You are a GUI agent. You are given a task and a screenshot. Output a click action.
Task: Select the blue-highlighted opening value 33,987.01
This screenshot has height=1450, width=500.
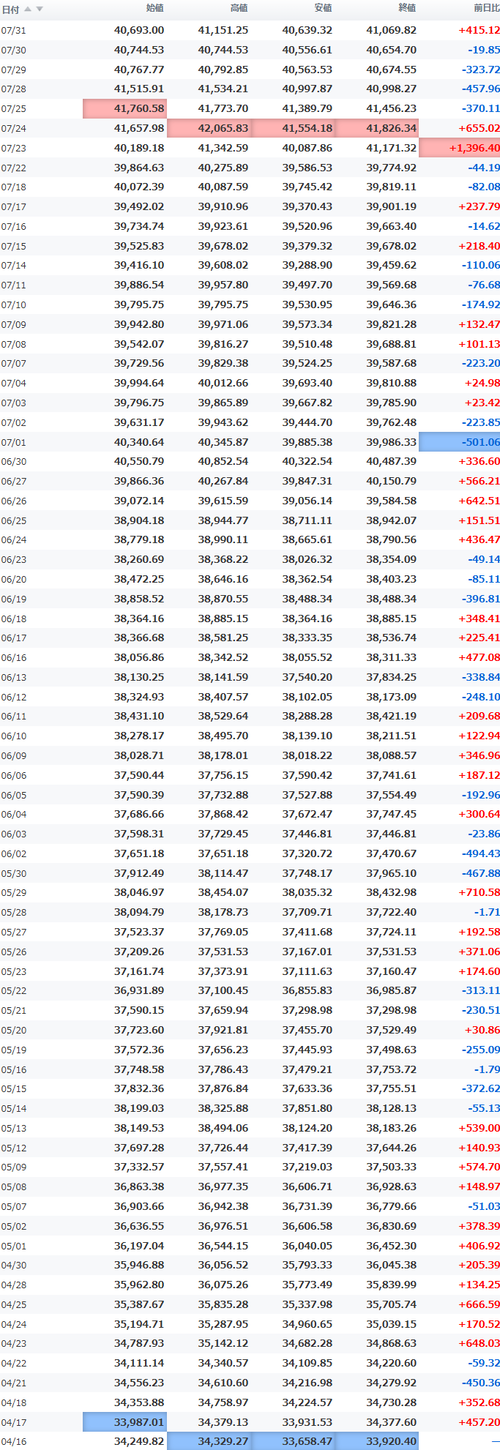pyautogui.click(x=125, y=1421)
